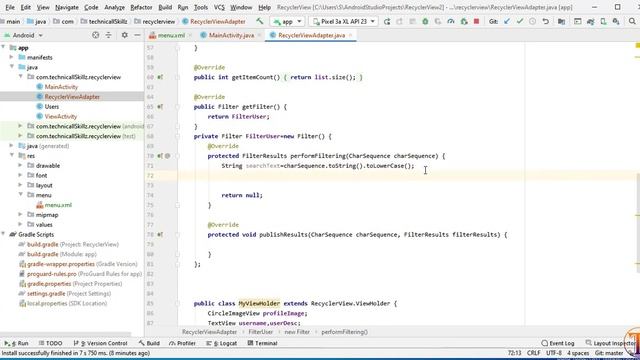Click the UTF-8 encoding in status bar
Screen dimensions: 640x360
(x=554, y=353)
